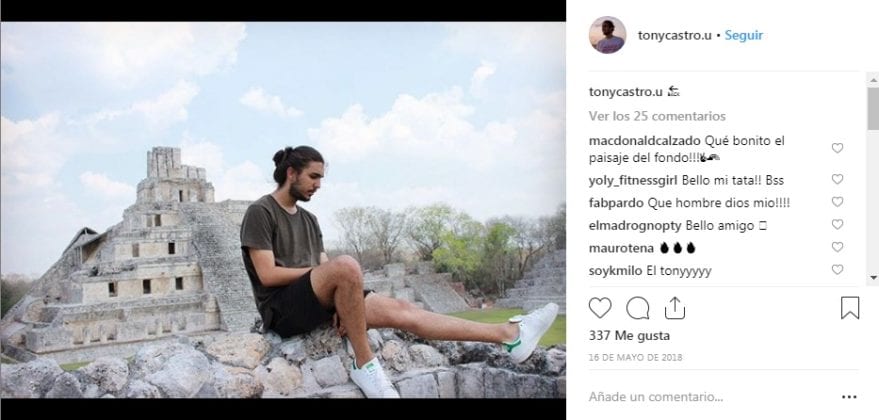Follow tonycastro.u with Seguir
Screen dimensions: 879x420
(x=743, y=35)
